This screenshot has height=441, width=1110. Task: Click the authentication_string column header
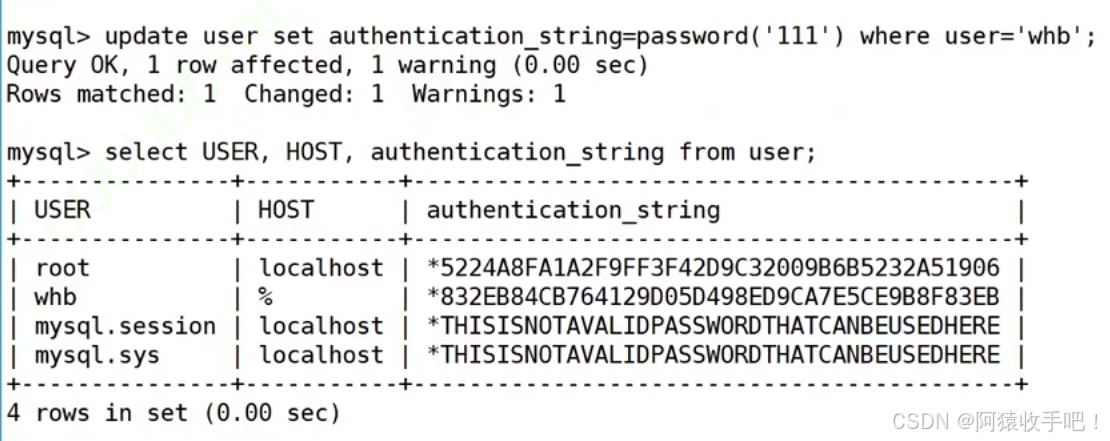pyautogui.click(x=573, y=211)
